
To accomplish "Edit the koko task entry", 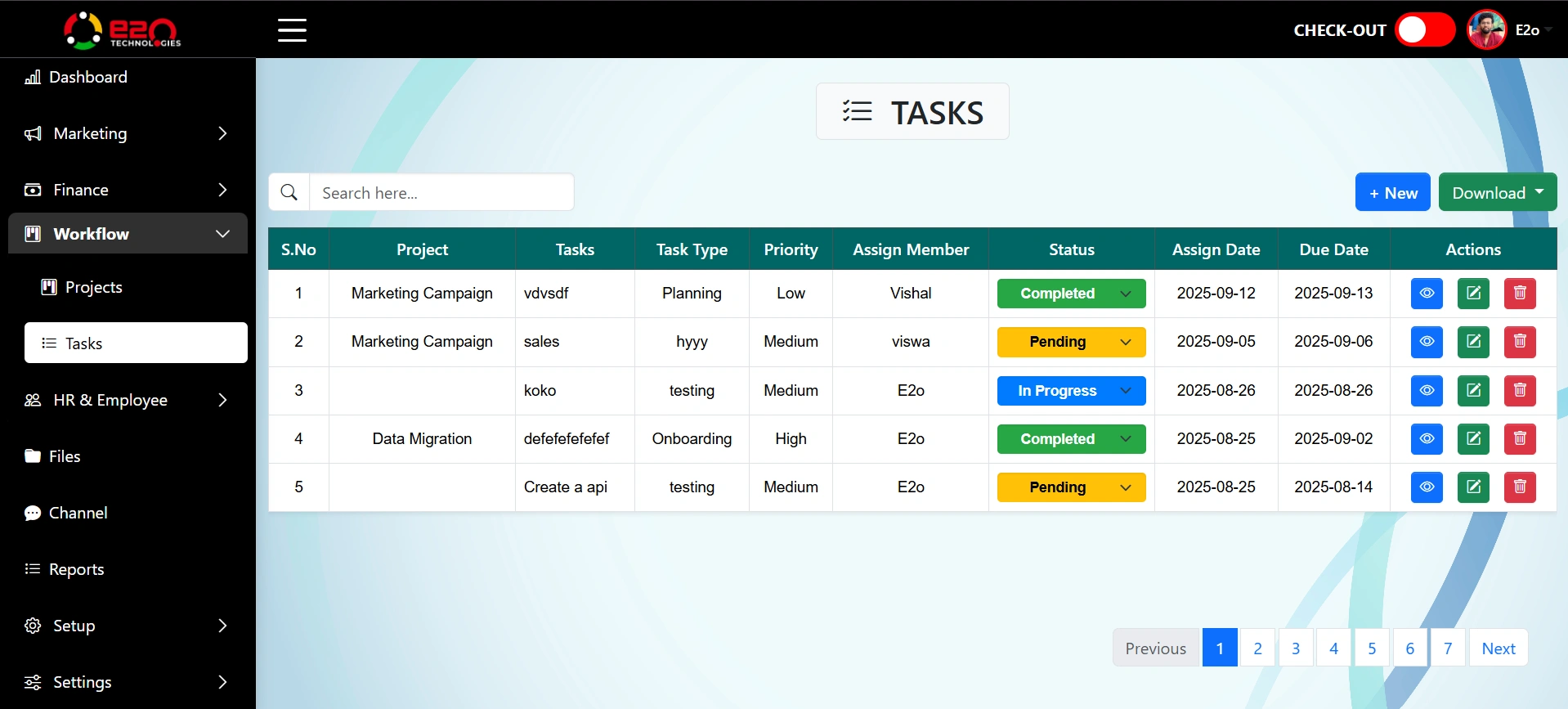I will click(x=1473, y=391).
